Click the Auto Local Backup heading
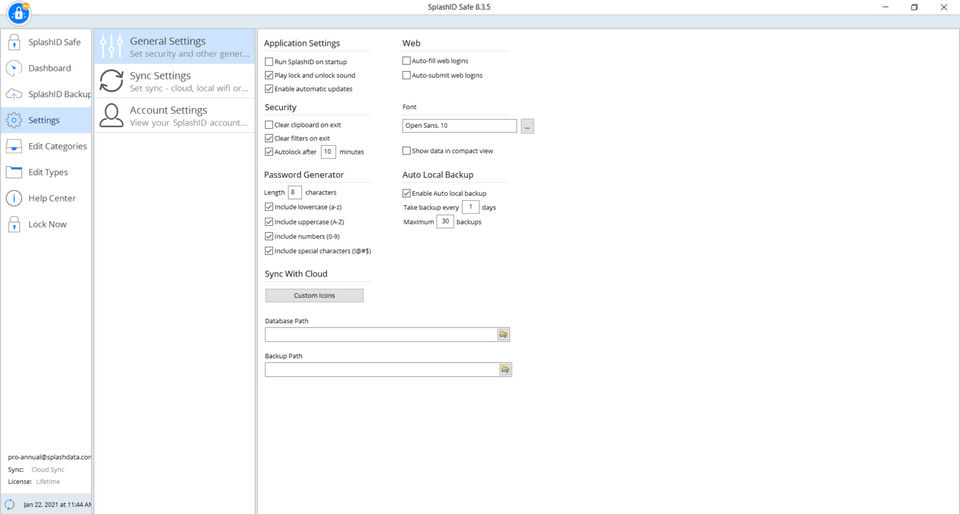The height and width of the screenshot is (514, 960). 438,175
